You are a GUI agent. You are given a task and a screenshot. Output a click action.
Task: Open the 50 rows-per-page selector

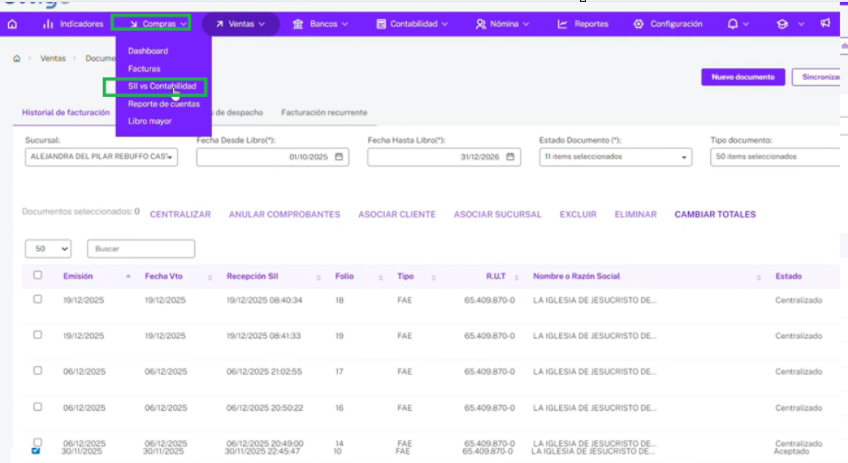(x=48, y=249)
